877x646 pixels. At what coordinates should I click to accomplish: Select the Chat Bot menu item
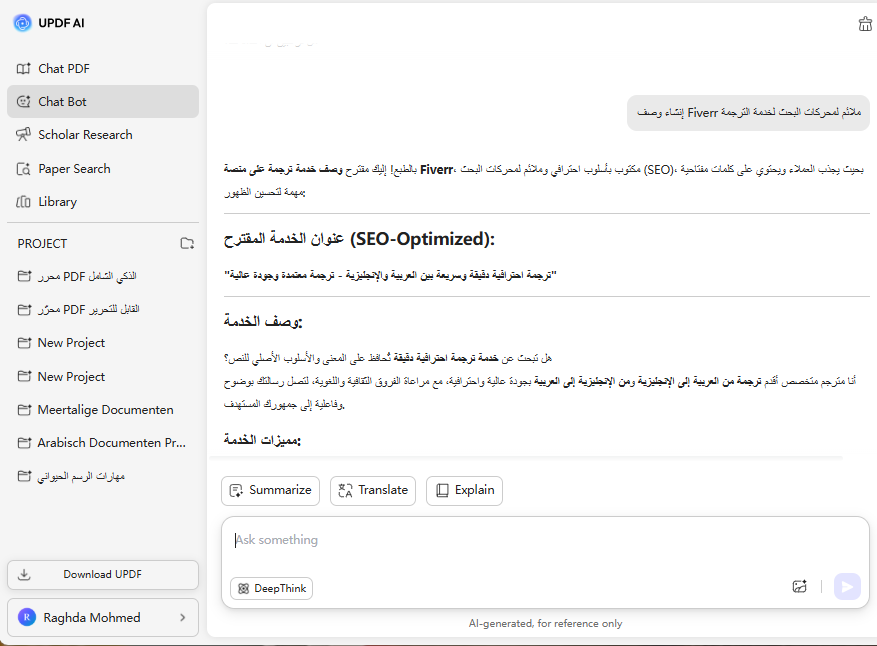[103, 102]
